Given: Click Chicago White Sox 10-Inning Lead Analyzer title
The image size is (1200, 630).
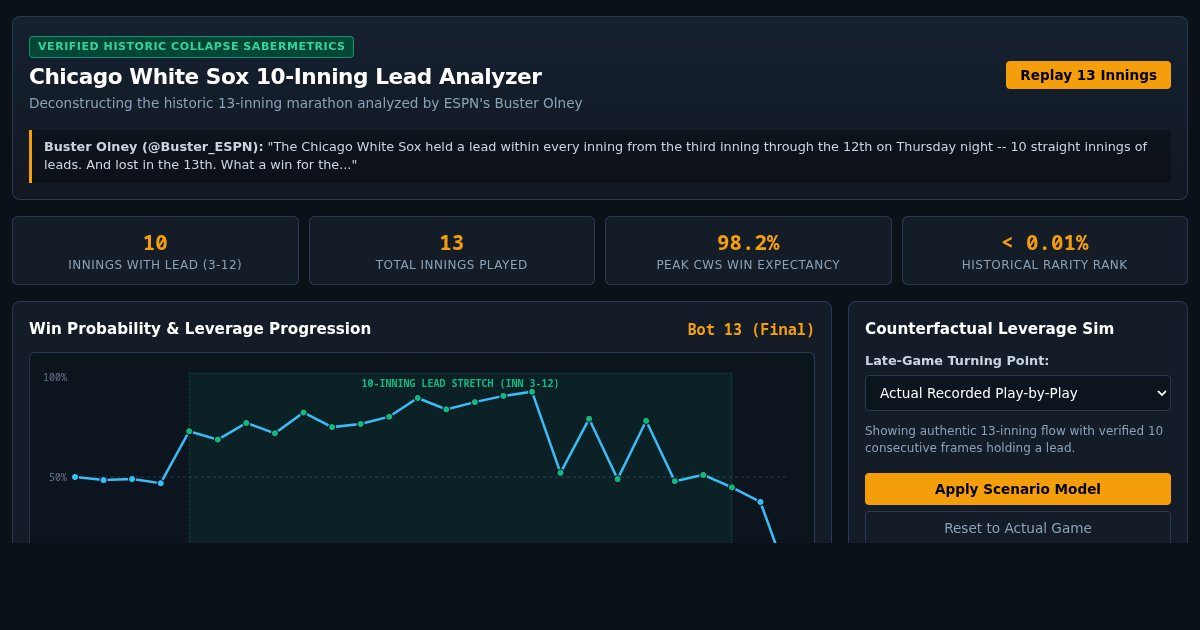Looking at the screenshot, I should pyautogui.click(x=285, y=77).
